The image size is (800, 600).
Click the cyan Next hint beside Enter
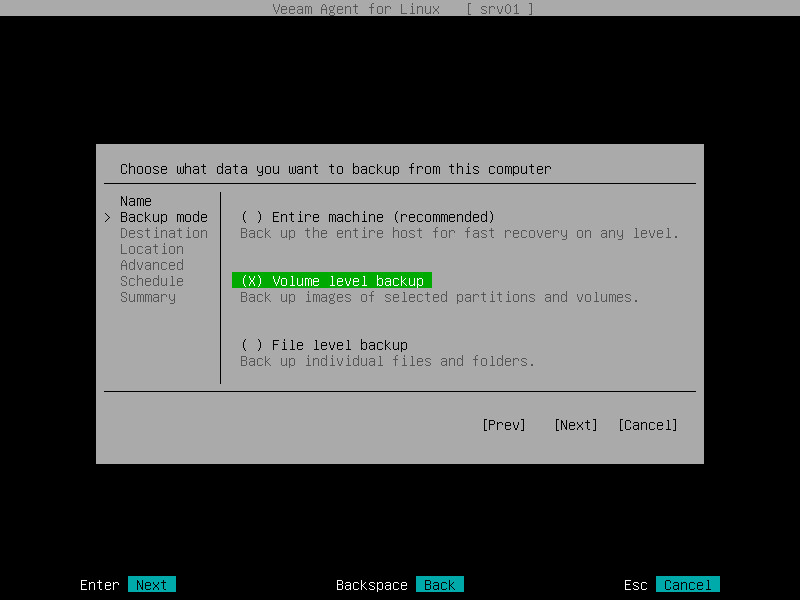(x=152, y=584)
